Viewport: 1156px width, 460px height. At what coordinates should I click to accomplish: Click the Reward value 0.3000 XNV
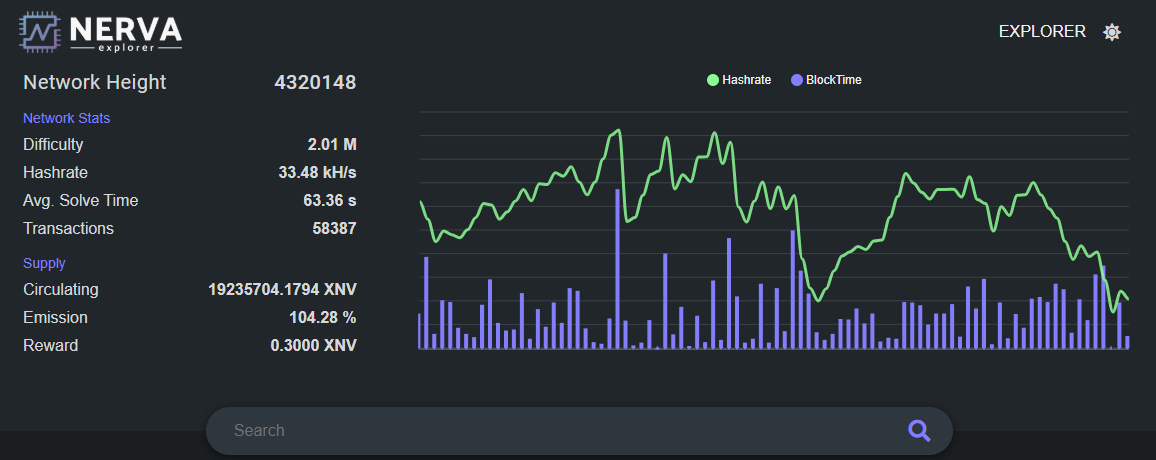[x=313, y=345]
